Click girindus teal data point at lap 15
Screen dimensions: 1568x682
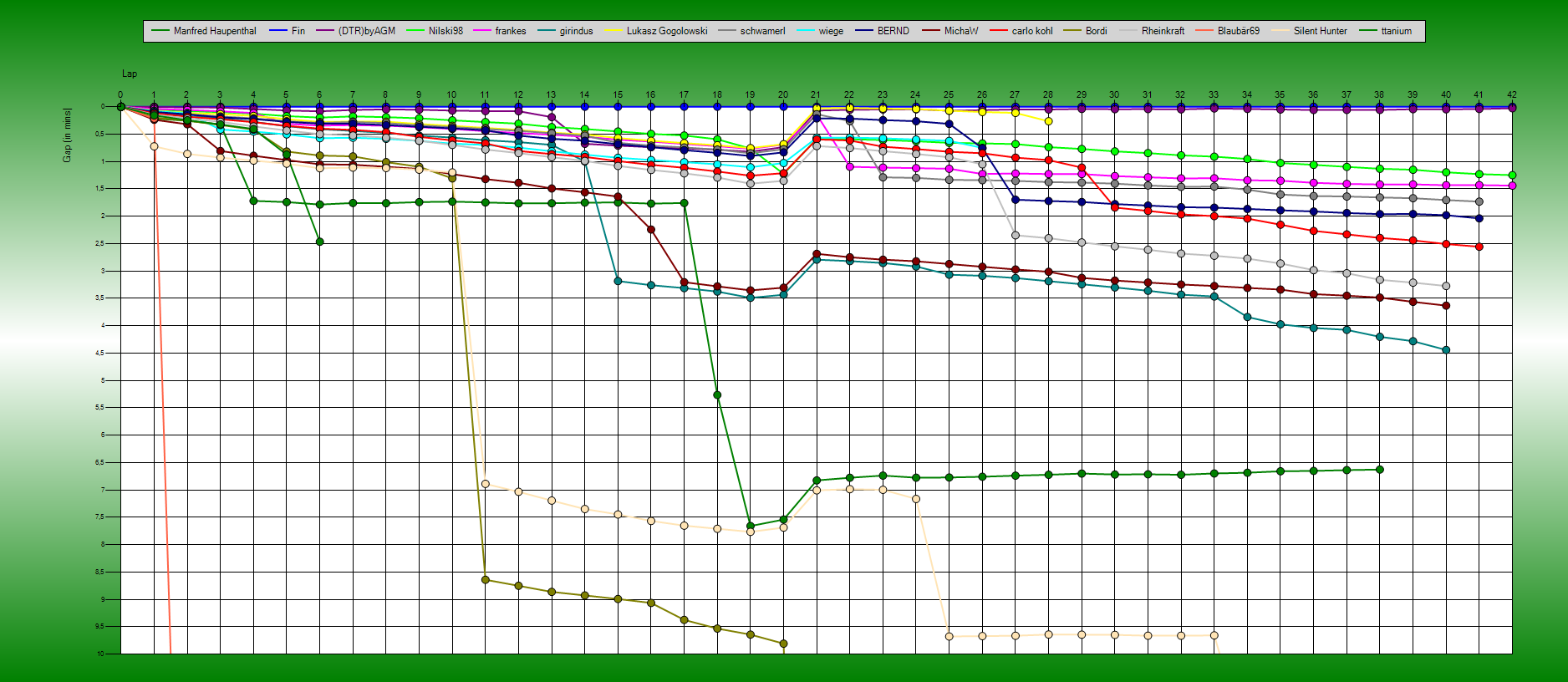click(618, 281)
